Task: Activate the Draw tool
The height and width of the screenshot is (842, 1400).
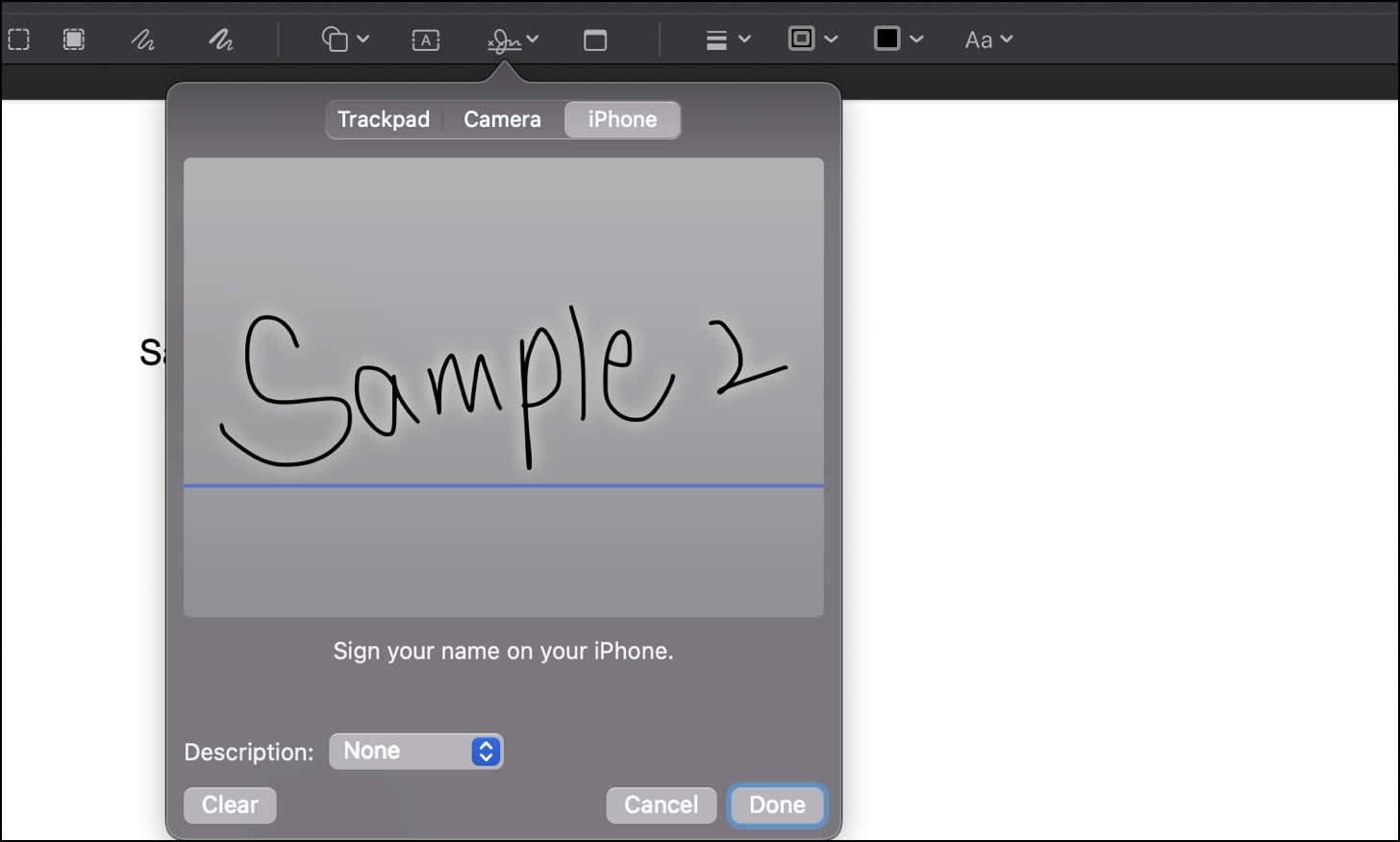Action: [x=221, y=39]
